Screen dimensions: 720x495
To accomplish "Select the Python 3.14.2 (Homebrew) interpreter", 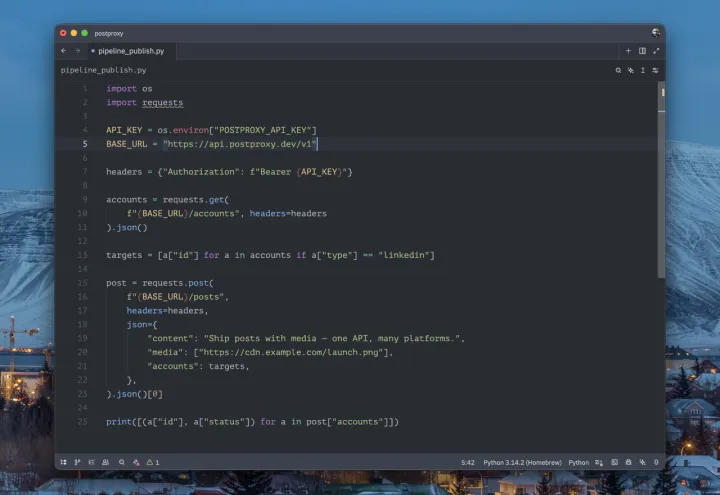I will pos(522,462).
